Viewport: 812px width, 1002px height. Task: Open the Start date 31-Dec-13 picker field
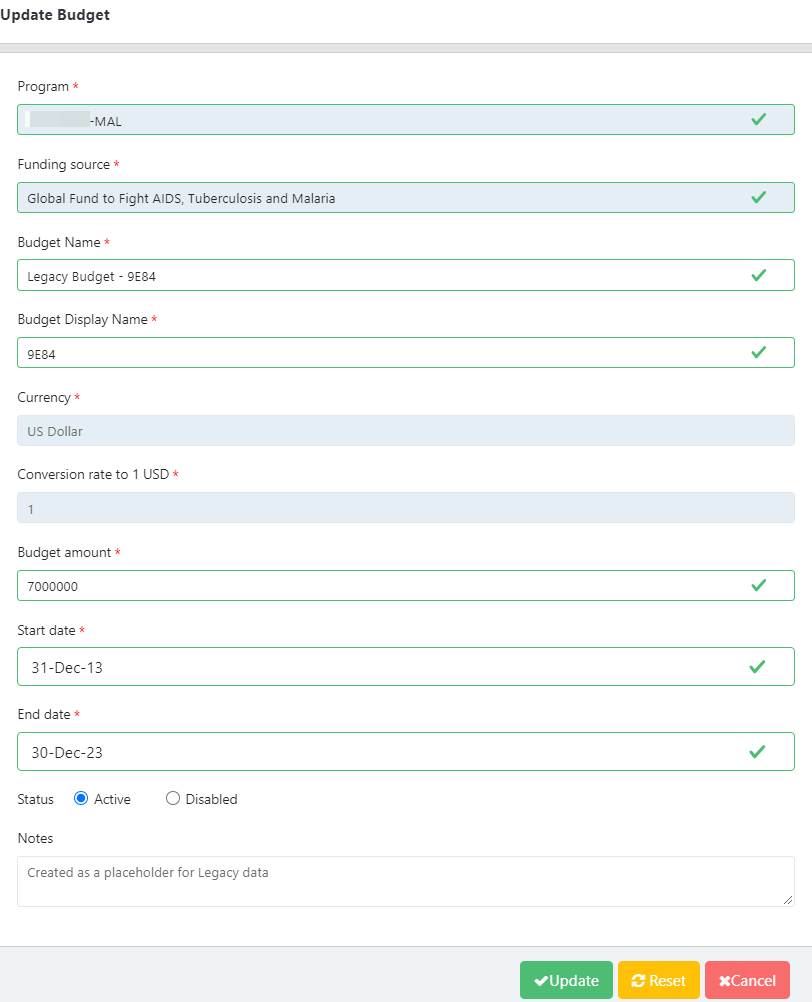pyautogui.click(x=406, y=667)
